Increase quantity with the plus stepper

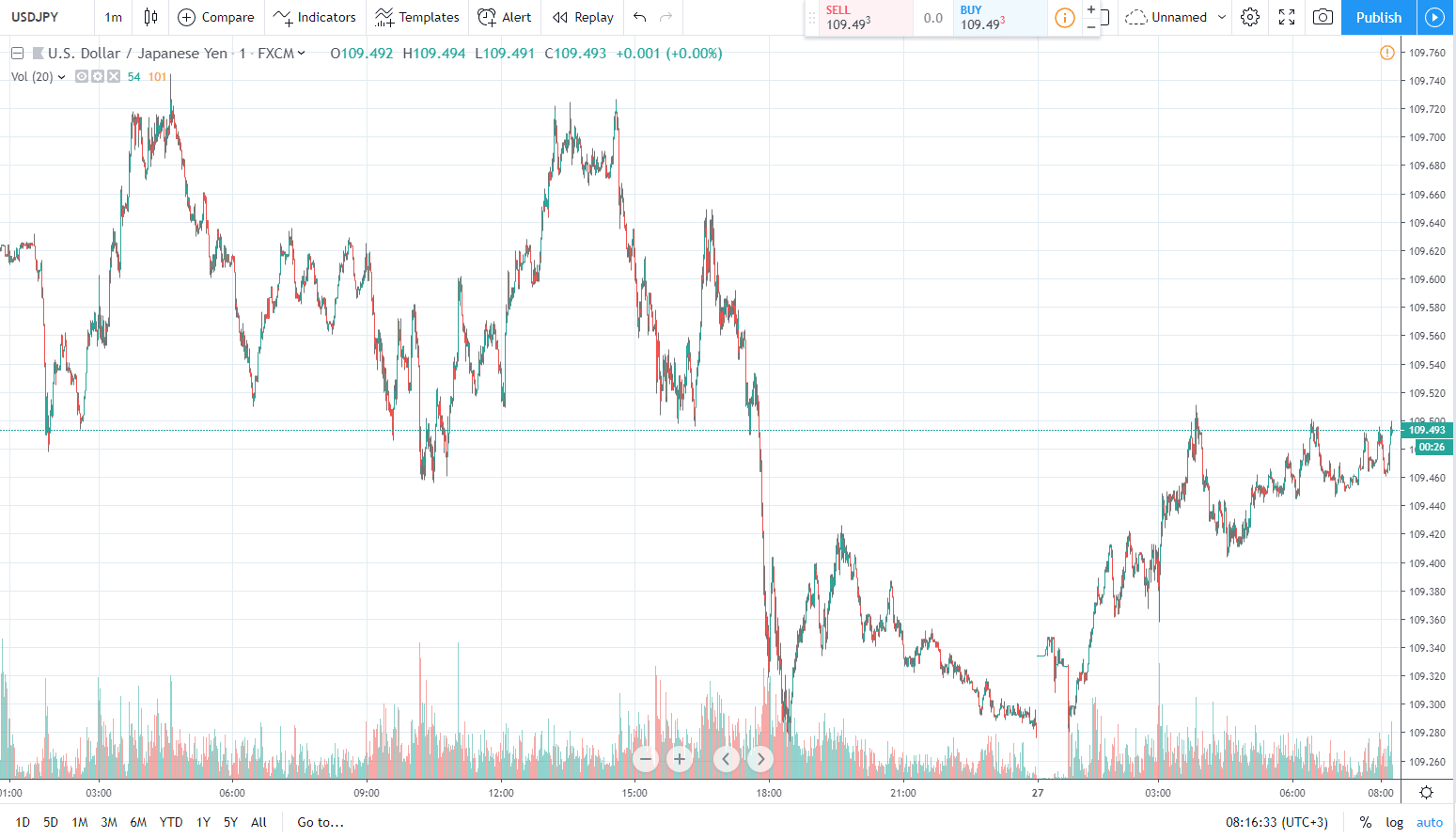click(1090, 9)
